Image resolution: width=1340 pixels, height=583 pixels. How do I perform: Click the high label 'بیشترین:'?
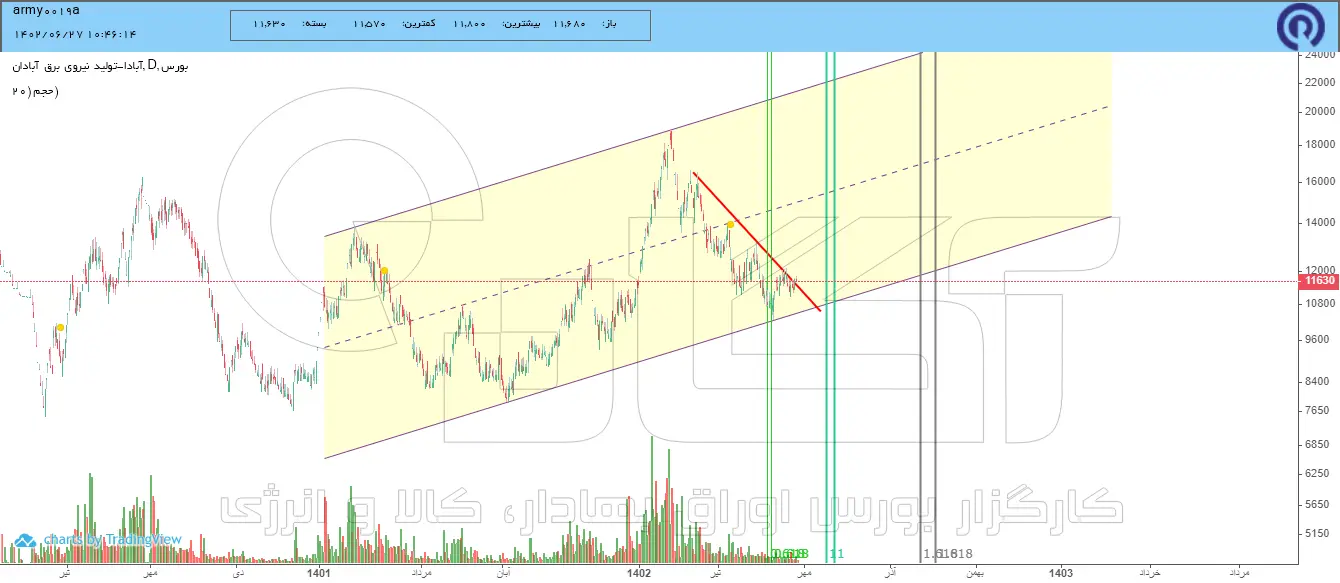pos(520,23)
